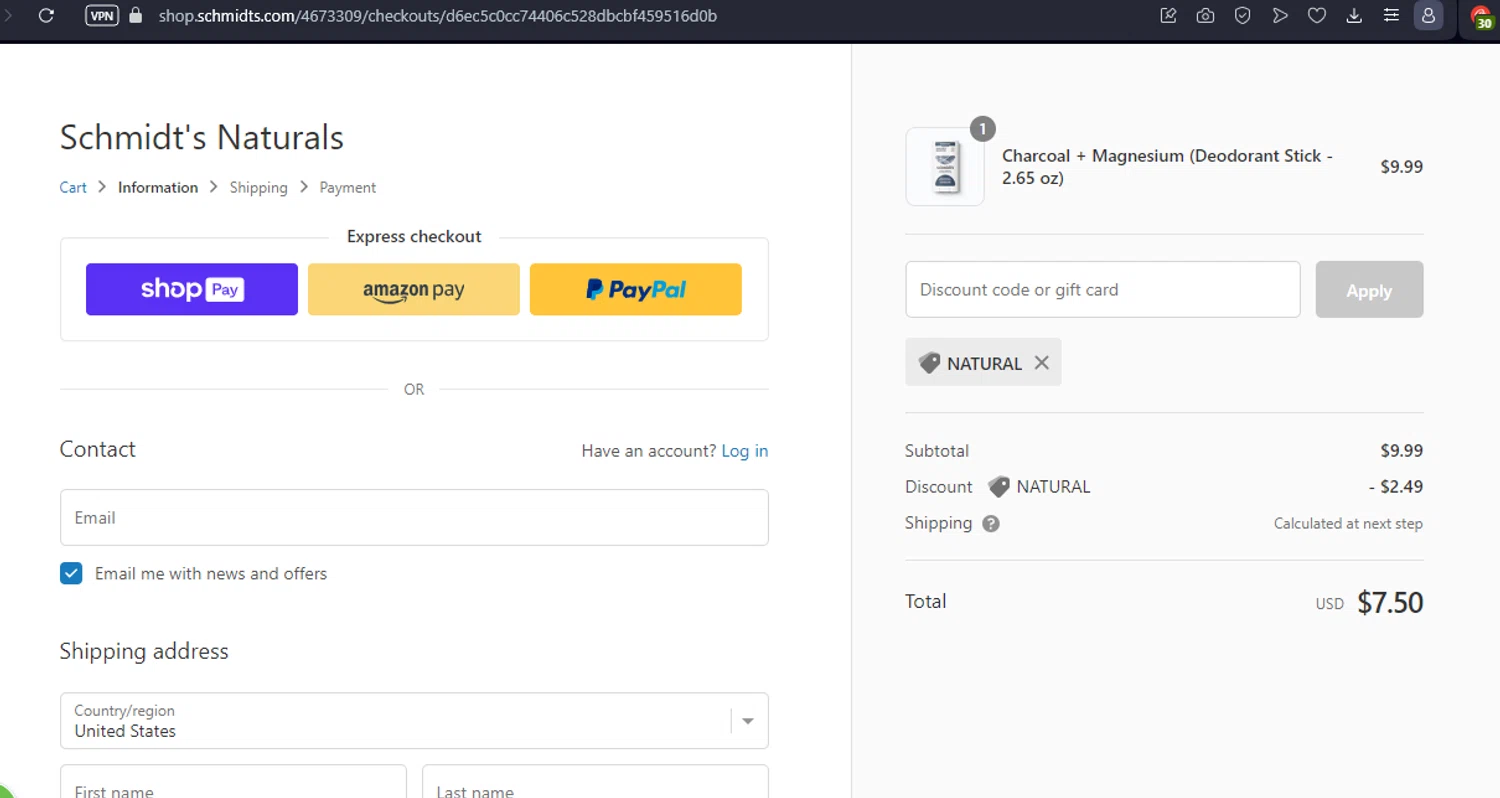Focus the First name field
The image size is (1500, 798).
click(x=233, y=781)
